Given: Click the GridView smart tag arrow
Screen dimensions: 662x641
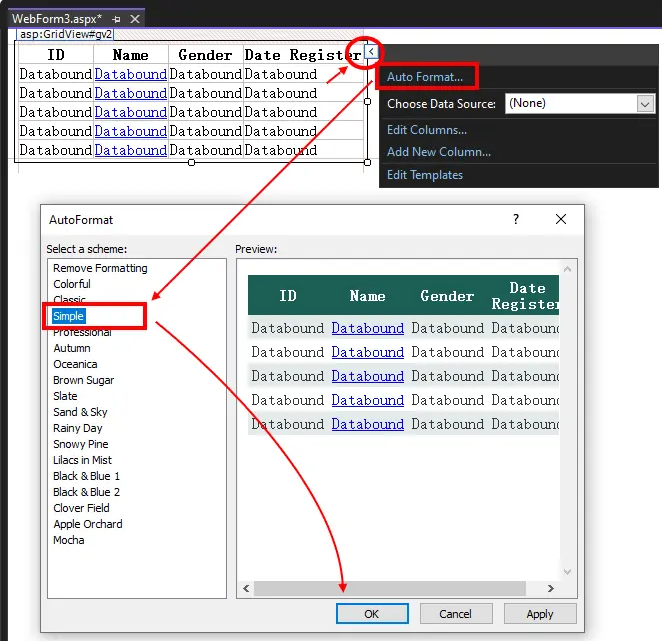Looking at the screenshot, I should click(370, 51).
